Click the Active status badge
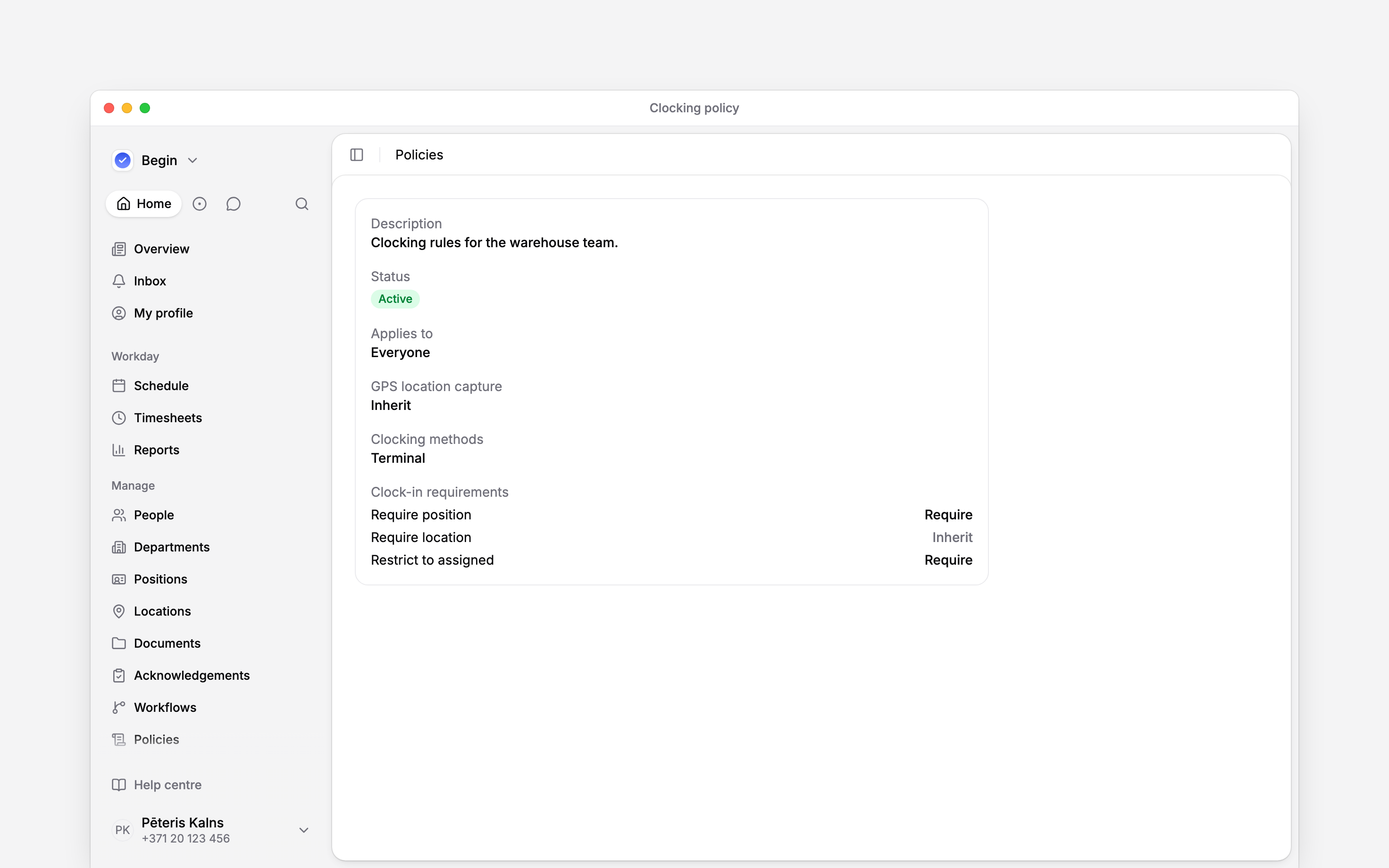The image size is (1389, 868). (x=395, y=299)
